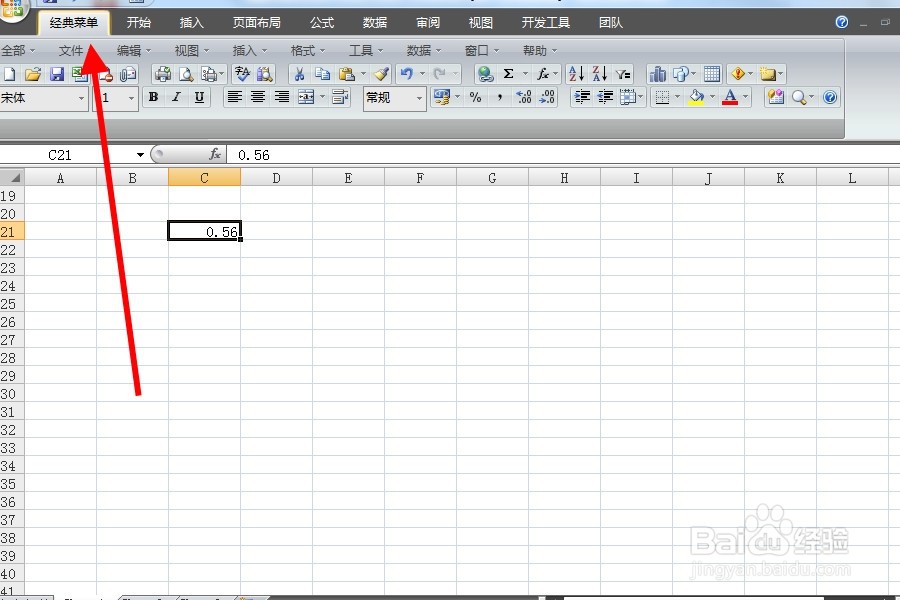Click the formula bar showing 0.56
Screen dimensions: 900x600
pyautogui.click(x=562, y=155)
